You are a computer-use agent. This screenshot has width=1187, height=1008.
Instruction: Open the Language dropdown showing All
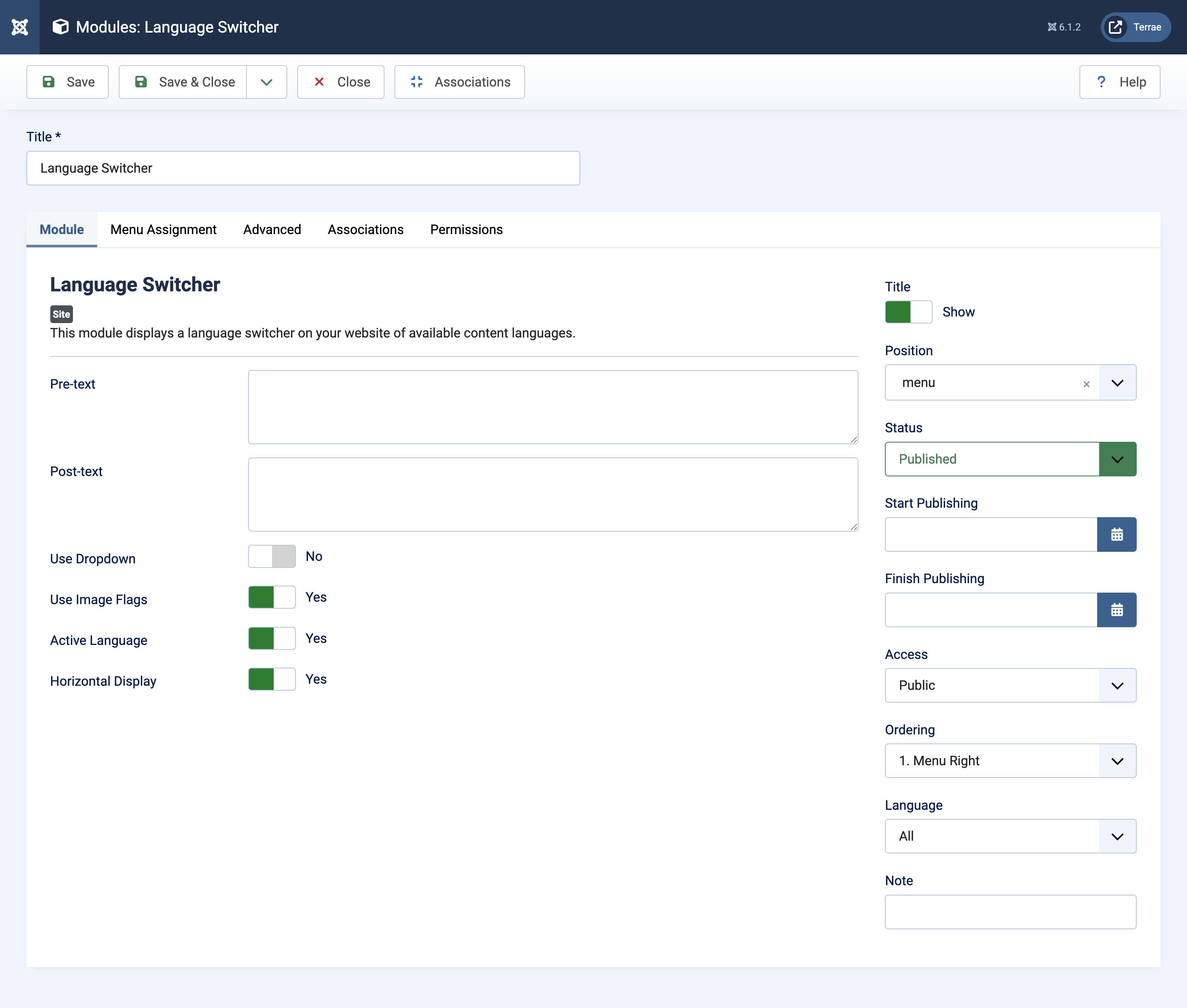coord(1011,836)
